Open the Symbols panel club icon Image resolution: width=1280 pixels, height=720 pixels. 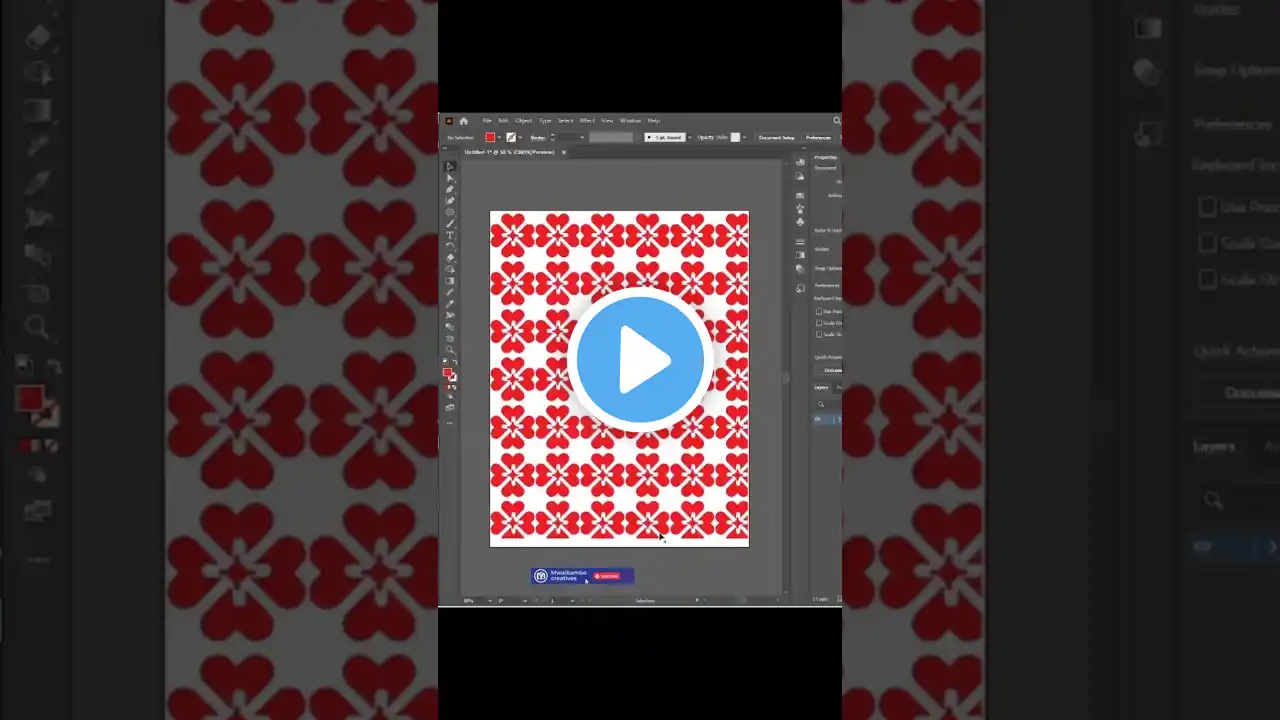800,222
